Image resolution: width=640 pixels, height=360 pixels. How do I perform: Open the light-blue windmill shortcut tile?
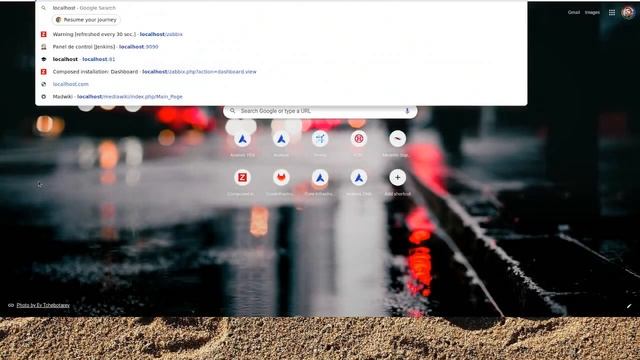click(x=320, y=139)
